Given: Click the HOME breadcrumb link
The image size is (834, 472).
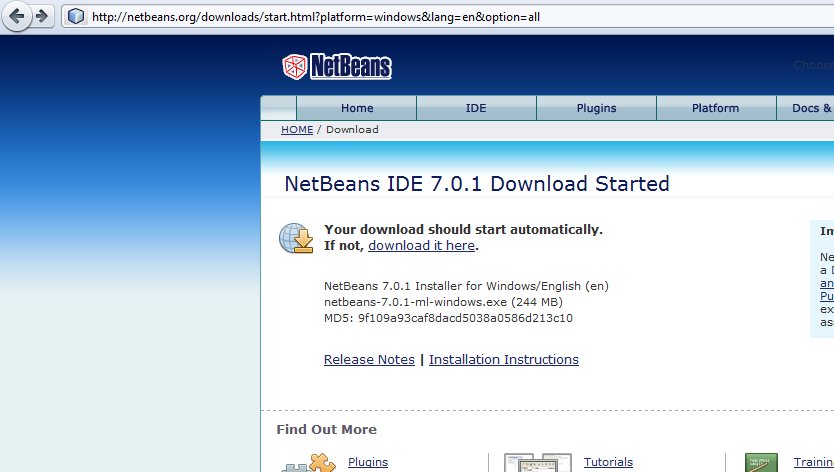Looking at the screenshot, I should (x=297, y=130).
